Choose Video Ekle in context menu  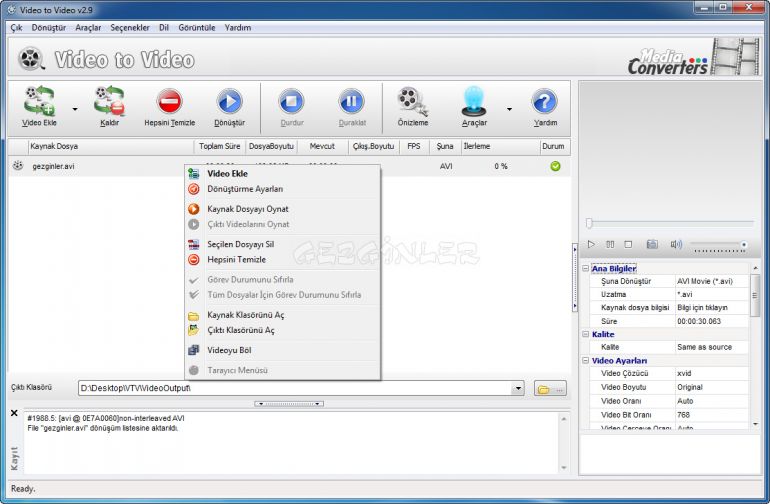282,173
